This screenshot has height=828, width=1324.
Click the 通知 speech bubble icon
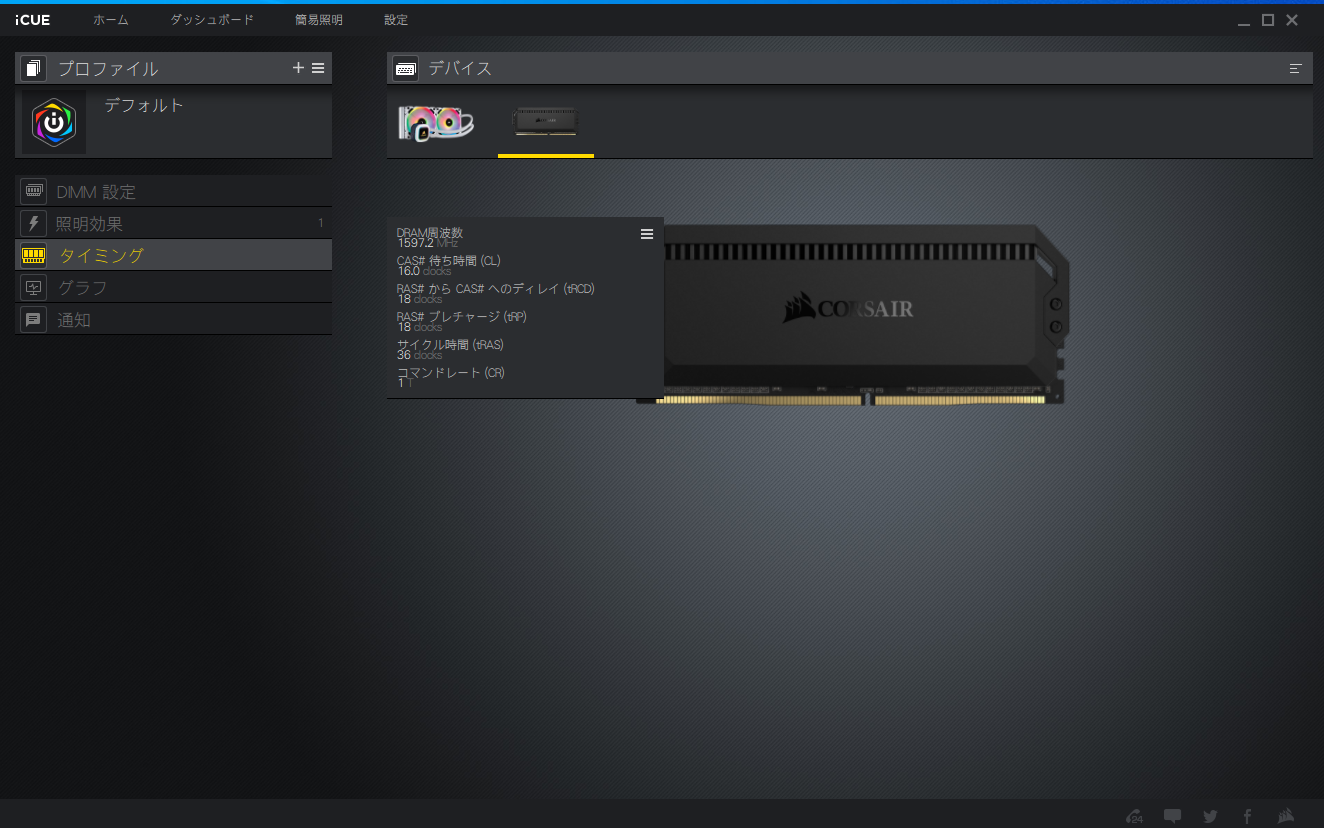click(x=33, y=319)
